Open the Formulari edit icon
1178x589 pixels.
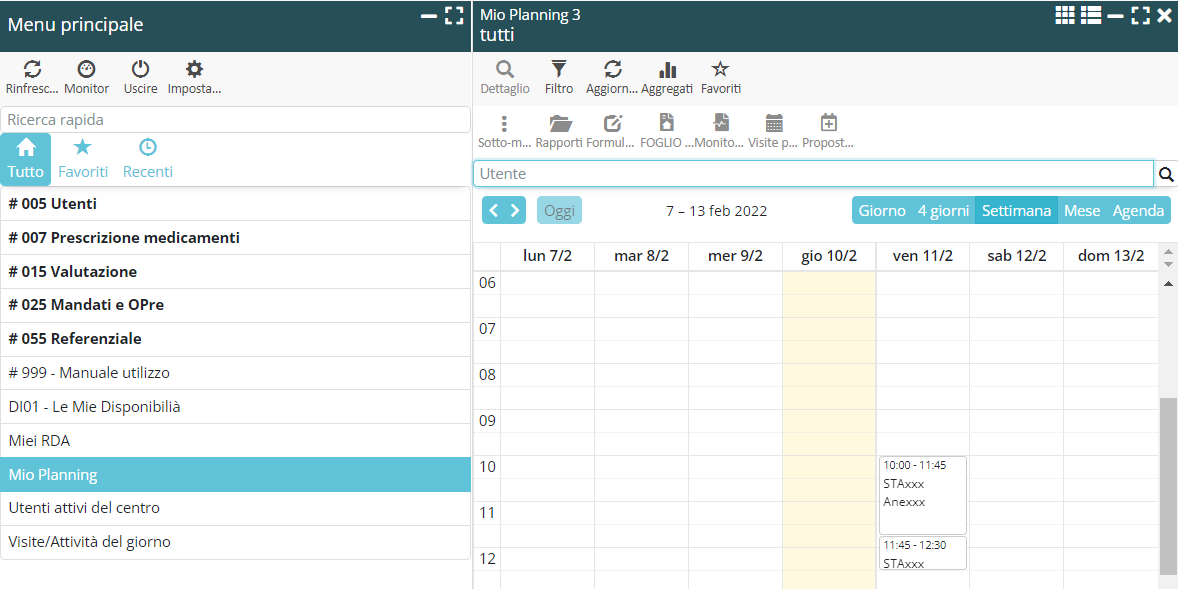click(x=612, y=124)
